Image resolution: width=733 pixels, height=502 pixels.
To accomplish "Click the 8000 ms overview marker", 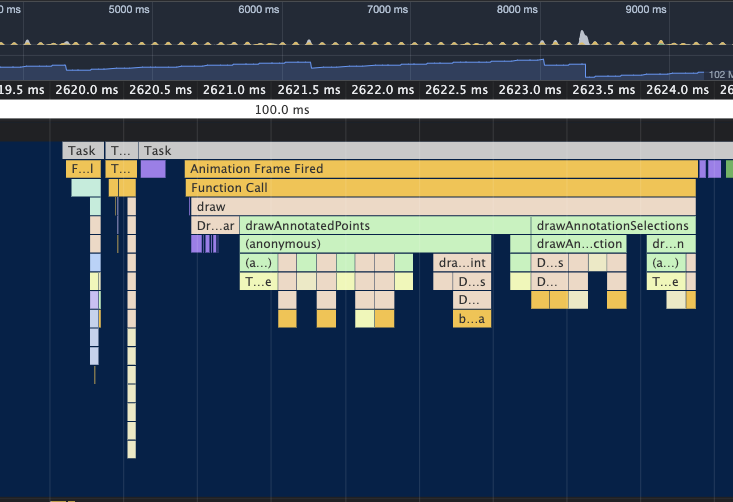I will point(517,9).
